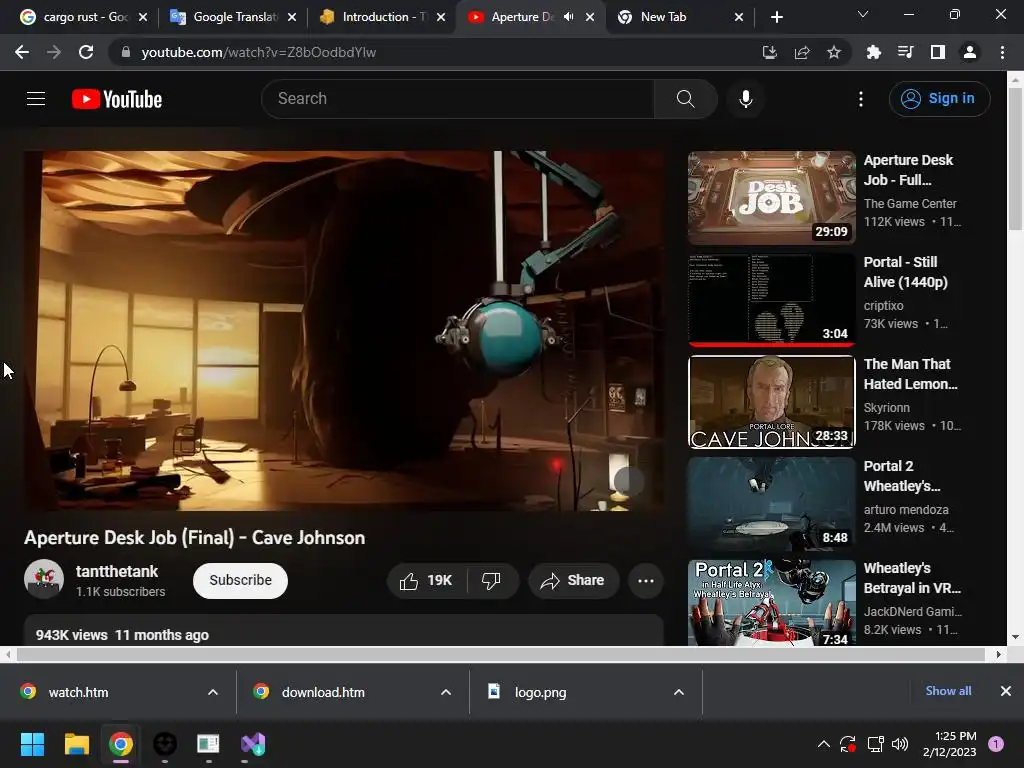Open downloaded watch.htm file
This screenshot has width=1024, height=768.
(x=78, y=692)
